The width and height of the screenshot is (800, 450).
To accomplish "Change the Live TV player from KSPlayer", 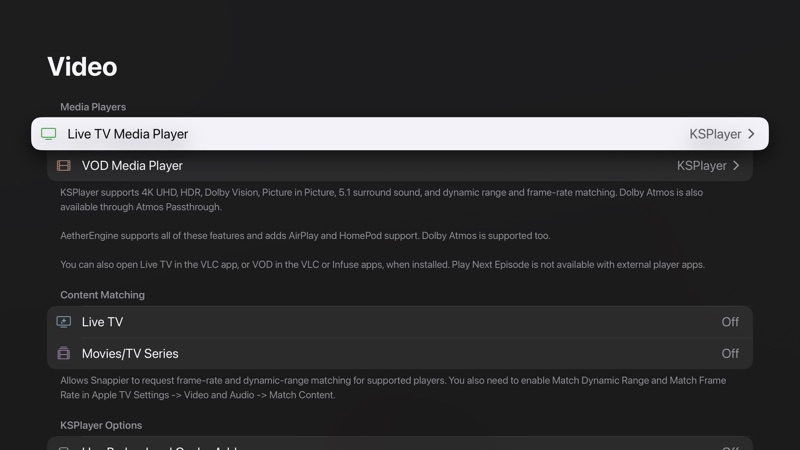I will click(715, 134).
